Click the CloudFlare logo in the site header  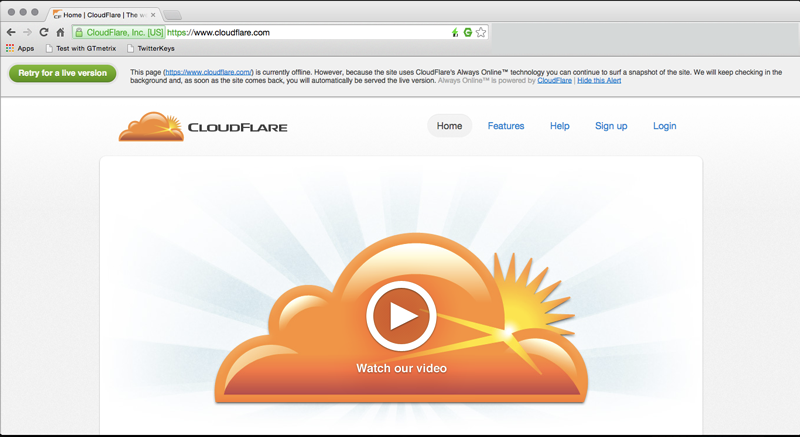coord(203,126)
